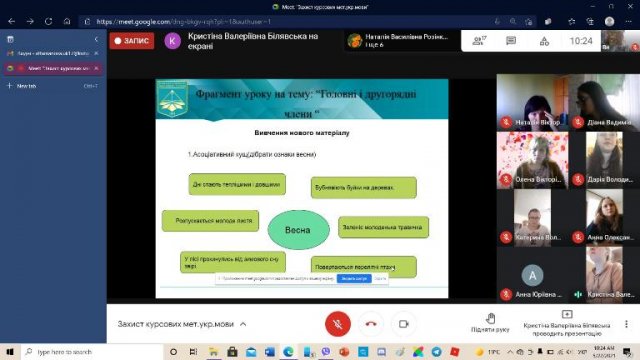
Task: Open the three-dot more options menu
Action: 626,324
